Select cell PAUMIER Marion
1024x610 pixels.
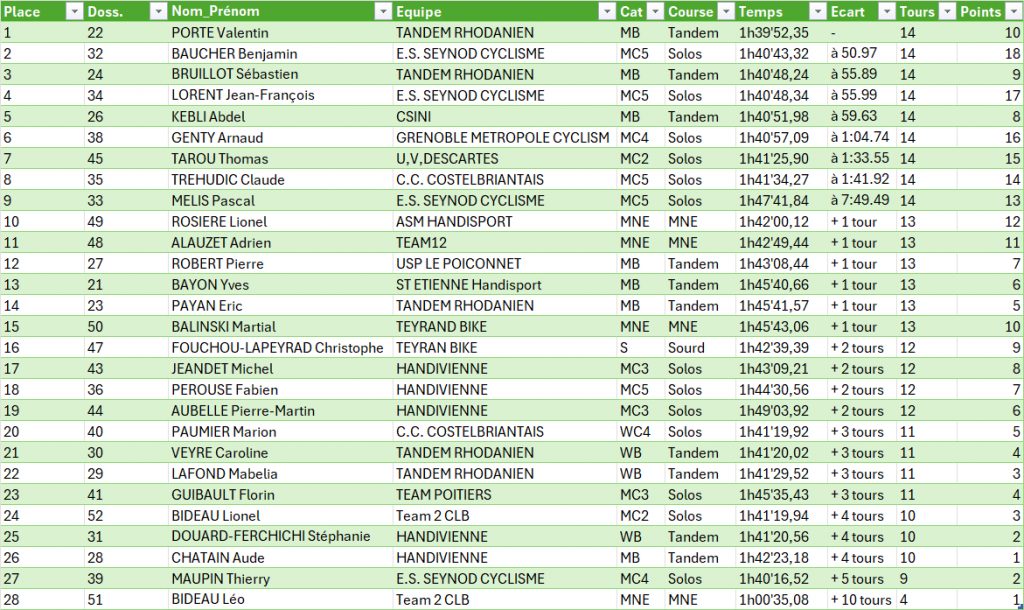(x=281, y=432)
